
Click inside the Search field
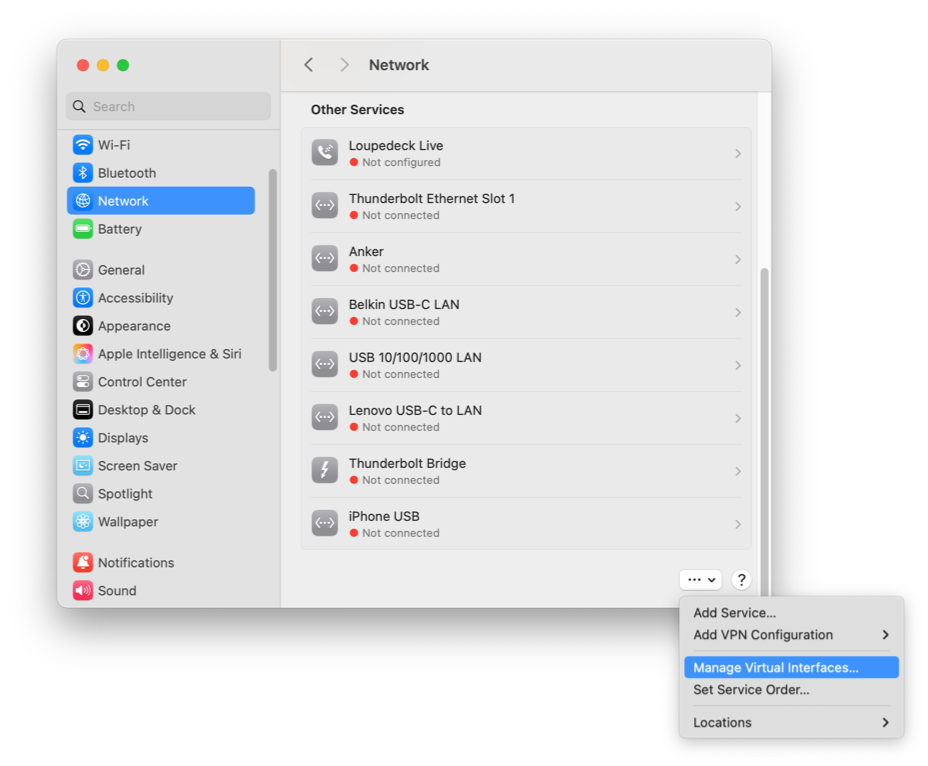[167, 106]
